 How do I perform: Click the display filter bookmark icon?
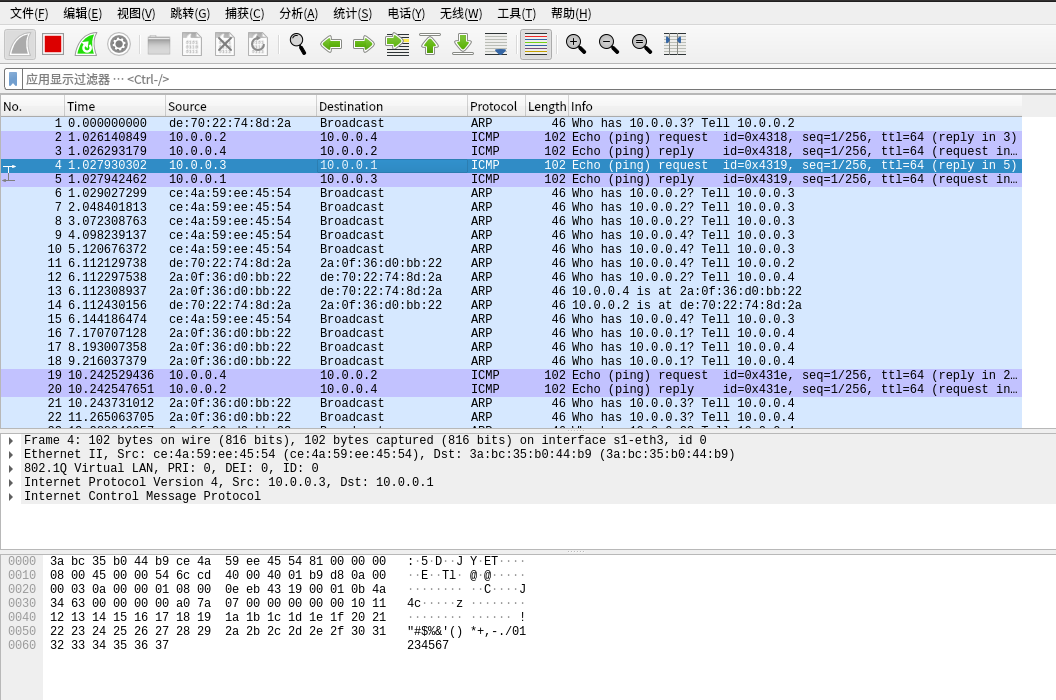pos(13,79)
